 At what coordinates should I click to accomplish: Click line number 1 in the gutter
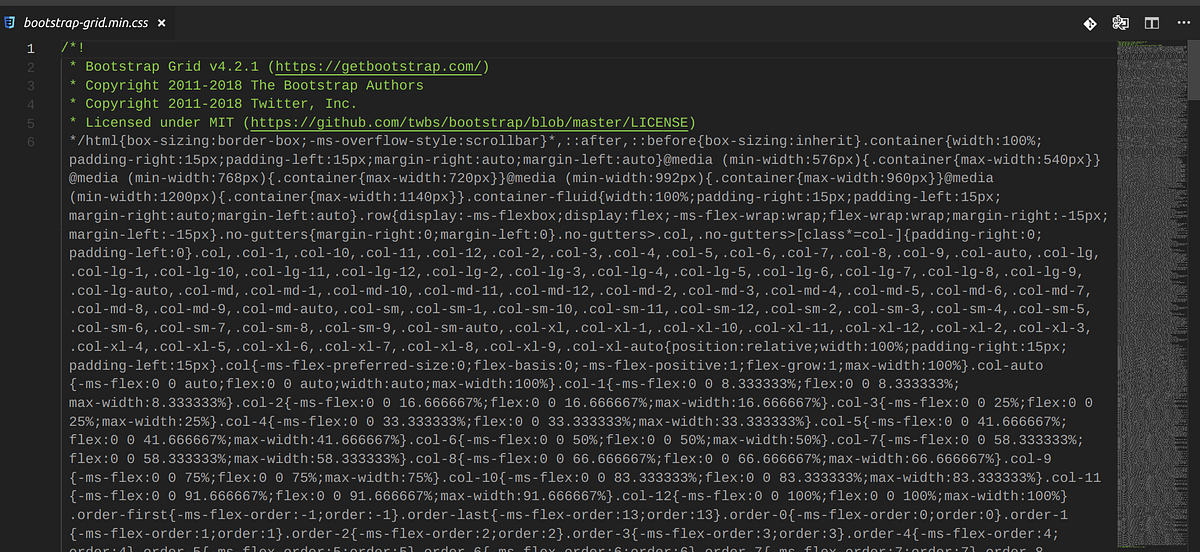(30, 48)
